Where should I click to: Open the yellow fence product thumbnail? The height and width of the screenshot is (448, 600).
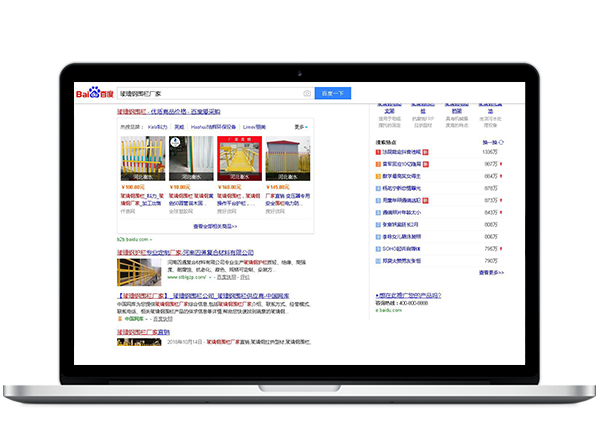(x=141, y=157)
